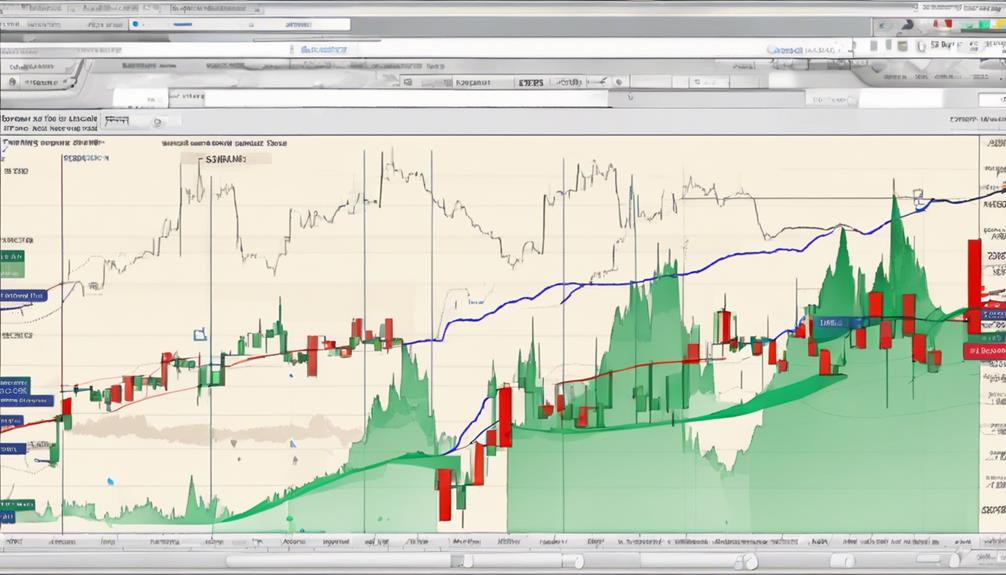Open the blue link in the address bar

click(x=323, y=49)
